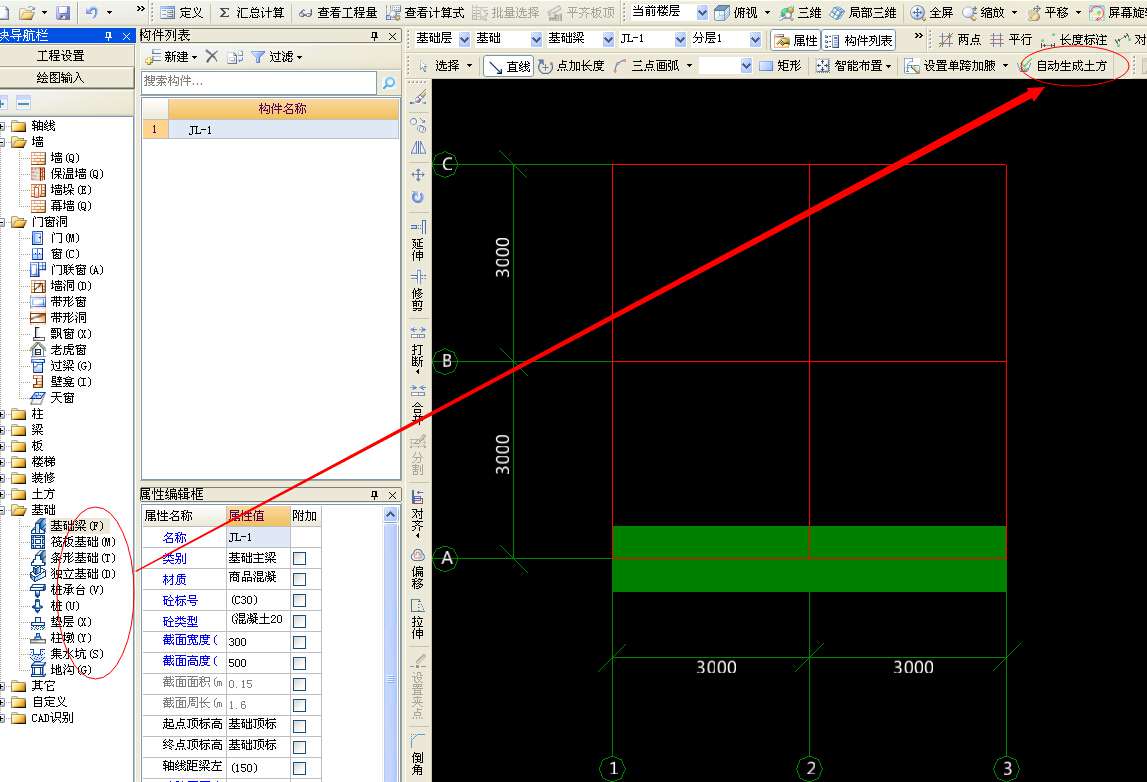
Task: Save the project with the floppy disk icon
Action: tap(63, 12)
